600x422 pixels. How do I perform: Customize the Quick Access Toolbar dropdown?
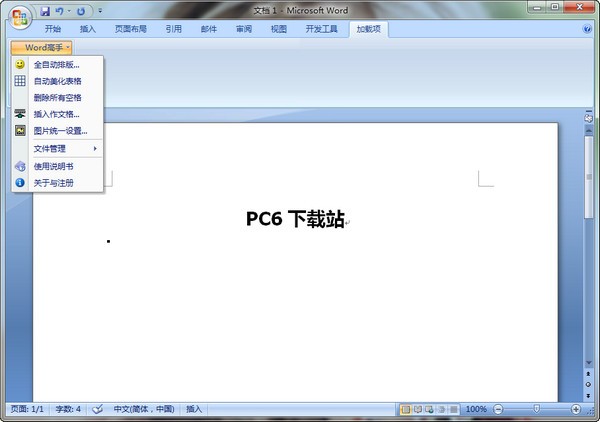tap(100, 11)
